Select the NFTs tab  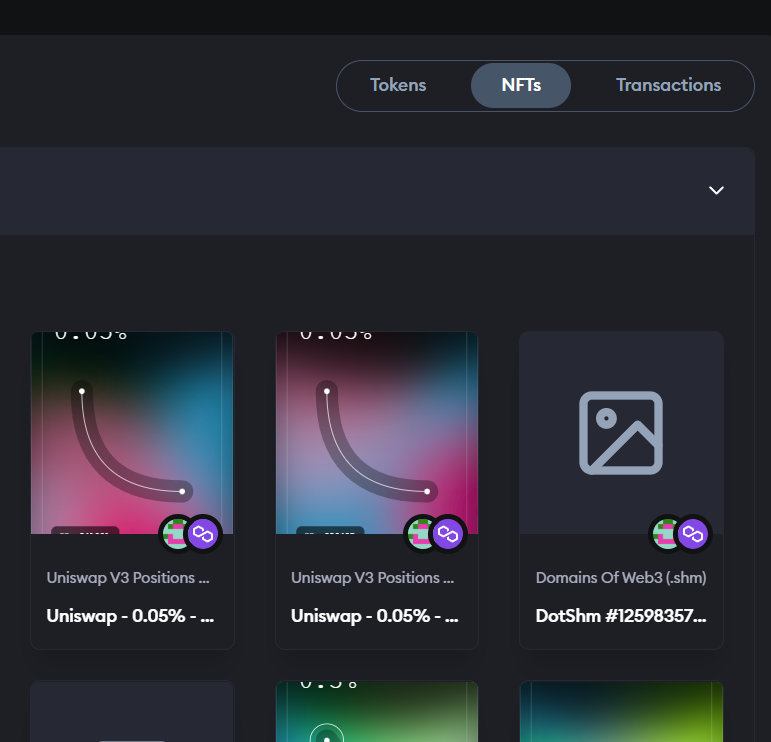pyautogui.click(x=521, y=85)
